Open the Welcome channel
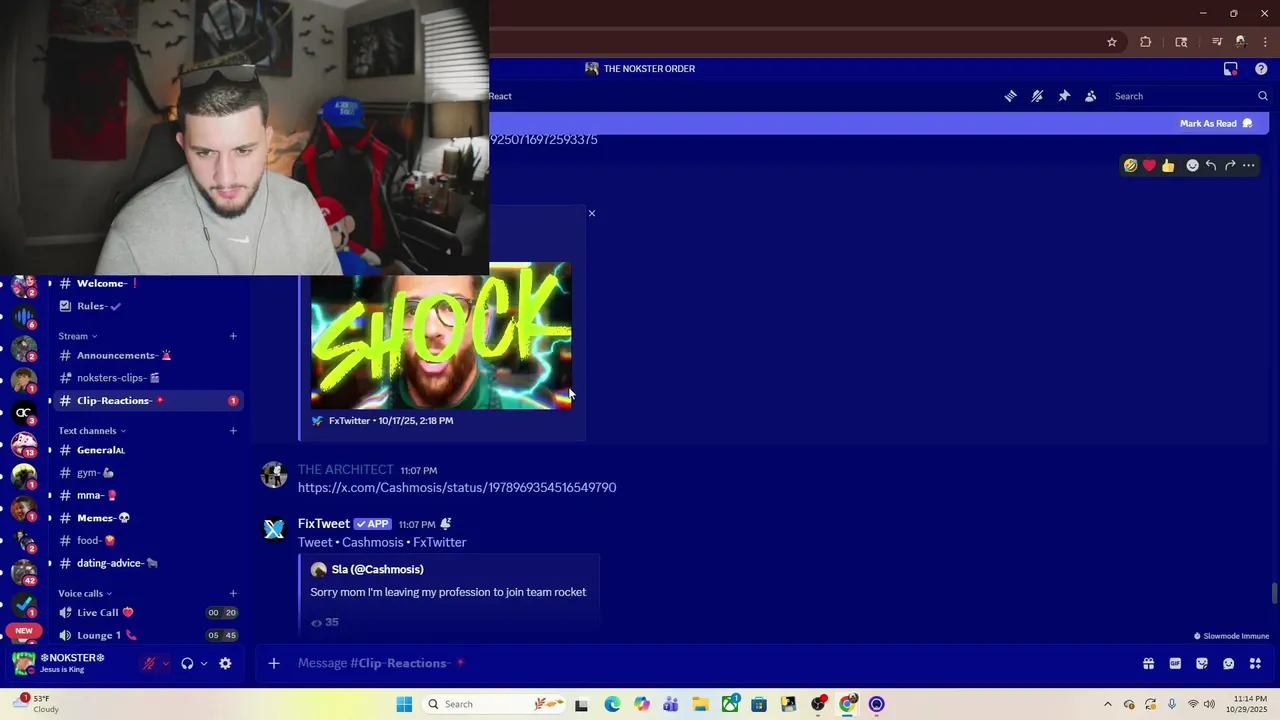Viewport: 1280px width, 720px height. coord(148,283)
